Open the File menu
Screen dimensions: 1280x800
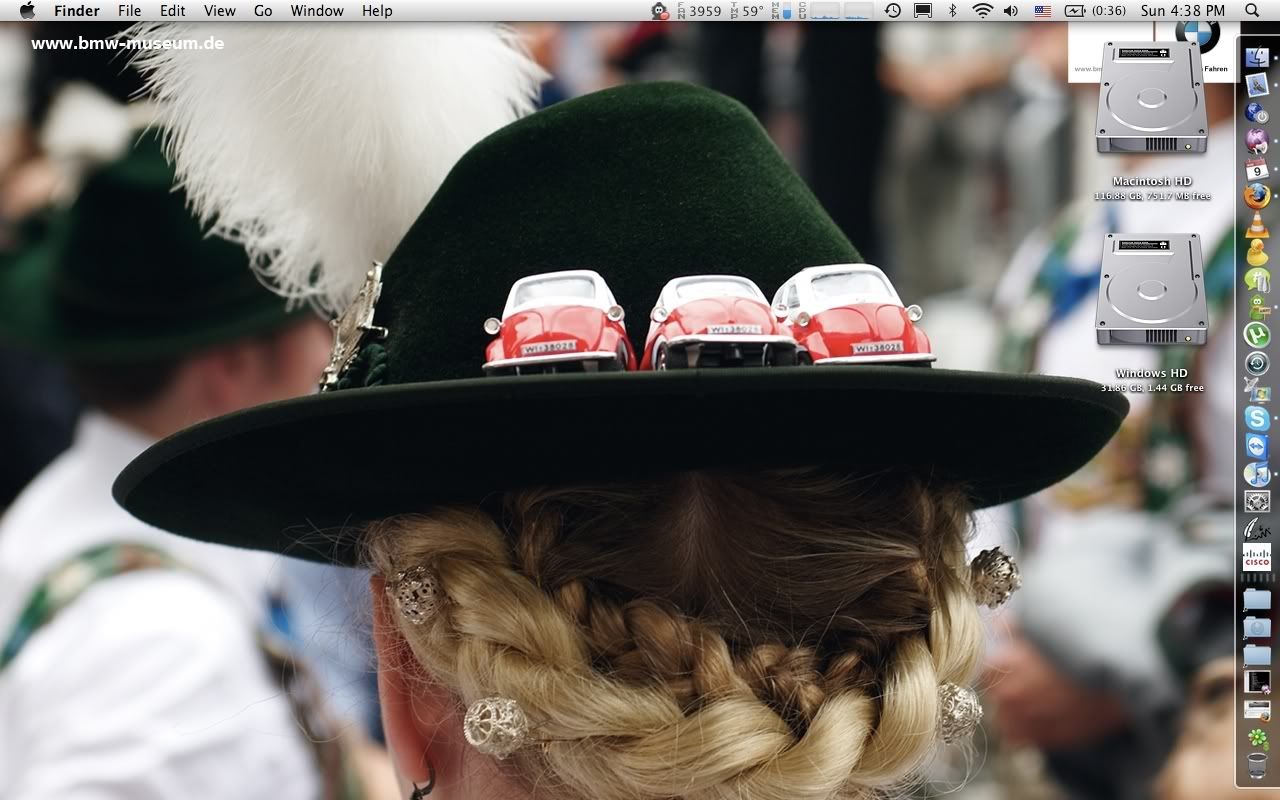tap(129, 11)
